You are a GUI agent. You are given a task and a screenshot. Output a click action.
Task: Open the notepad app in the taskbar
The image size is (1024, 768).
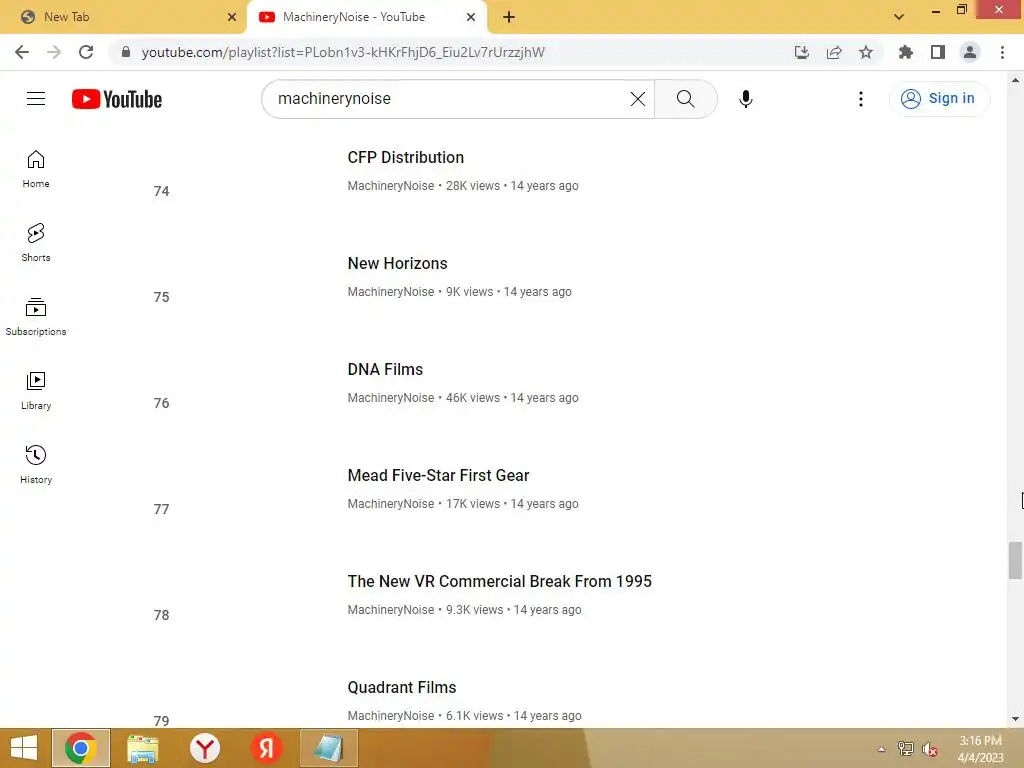coord(328,748)
